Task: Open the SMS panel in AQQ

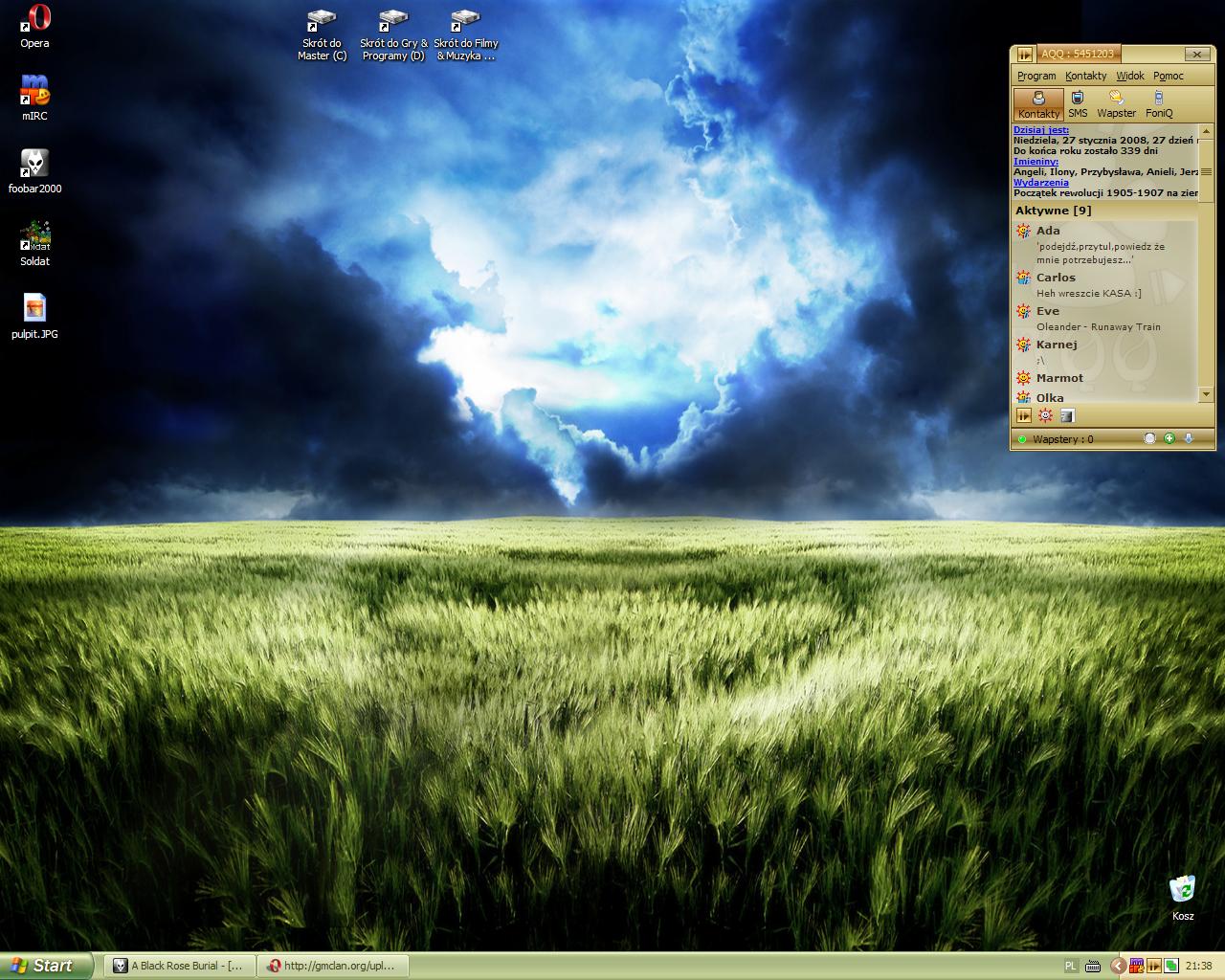Action: point(1078,103)
